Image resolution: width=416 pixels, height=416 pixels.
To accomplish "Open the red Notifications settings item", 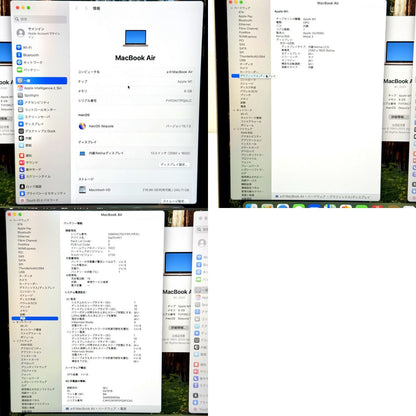I will tap(26, 156).
